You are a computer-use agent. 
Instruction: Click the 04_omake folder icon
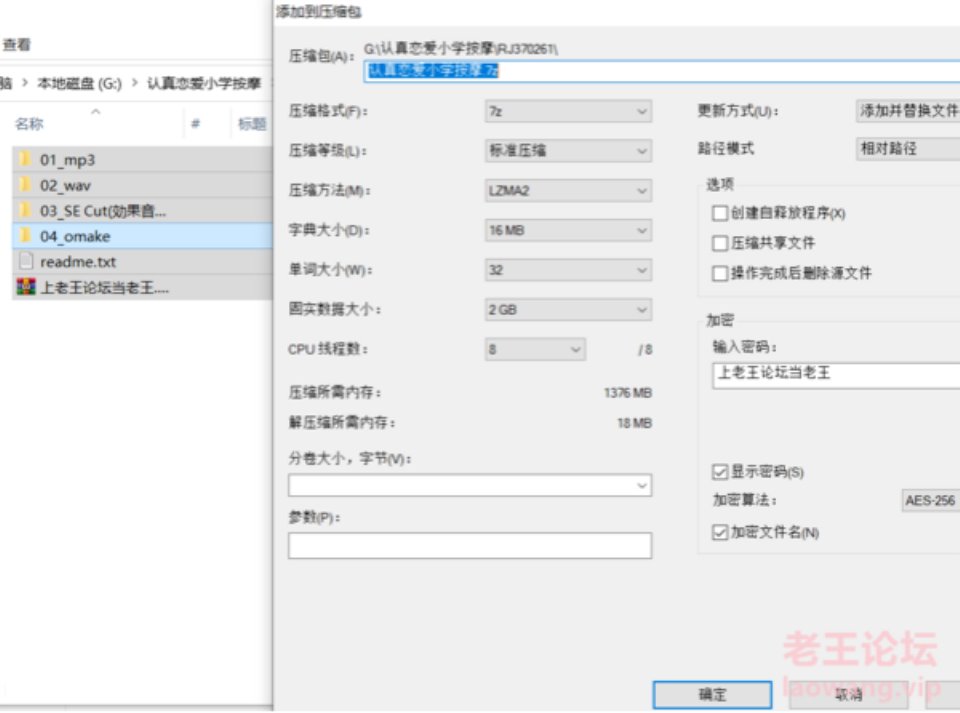coord(25,236)
